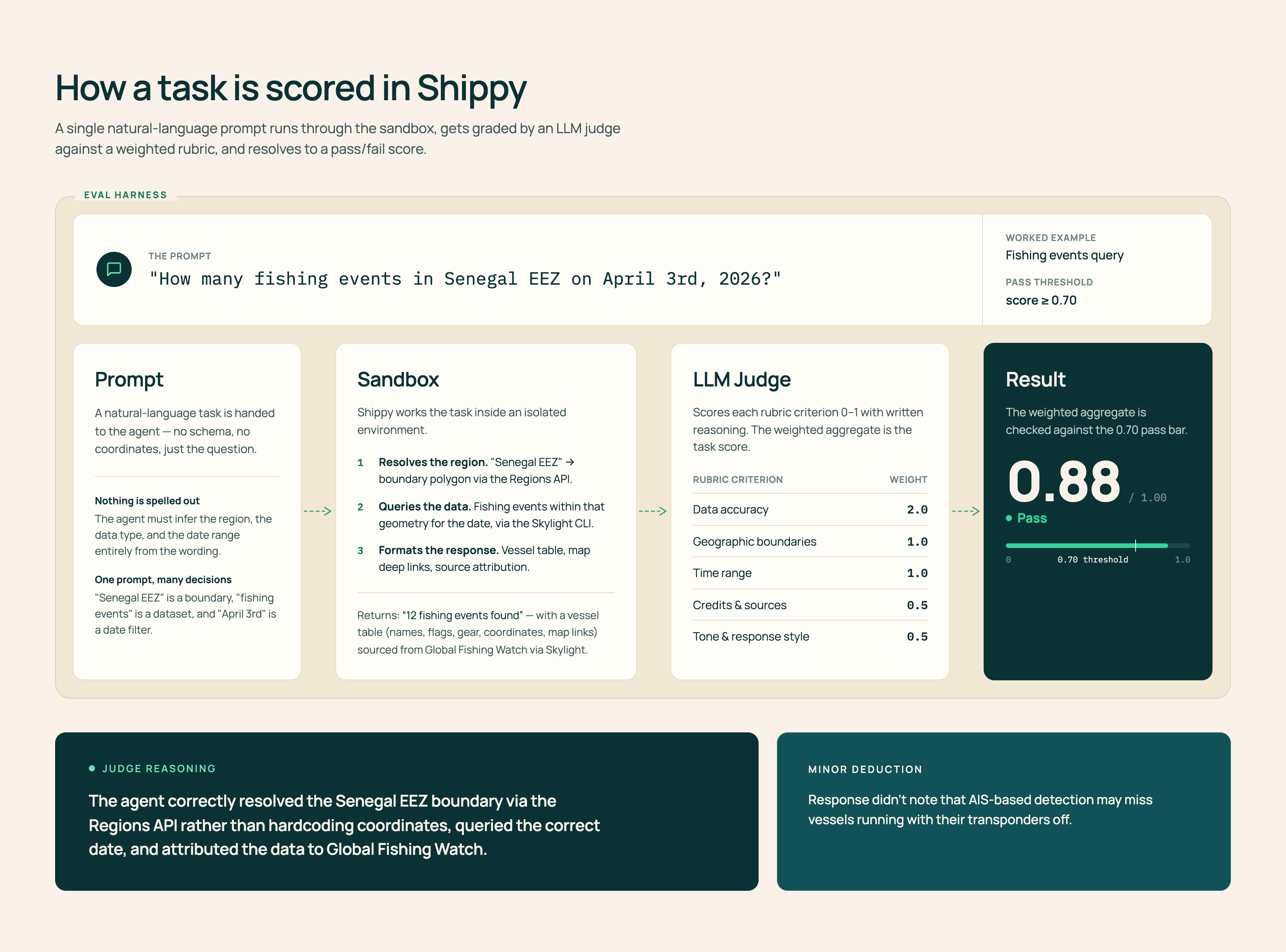
Task: Click the arrow pointing to Result card
Action: pyautogui.click(x=966, y=511)
